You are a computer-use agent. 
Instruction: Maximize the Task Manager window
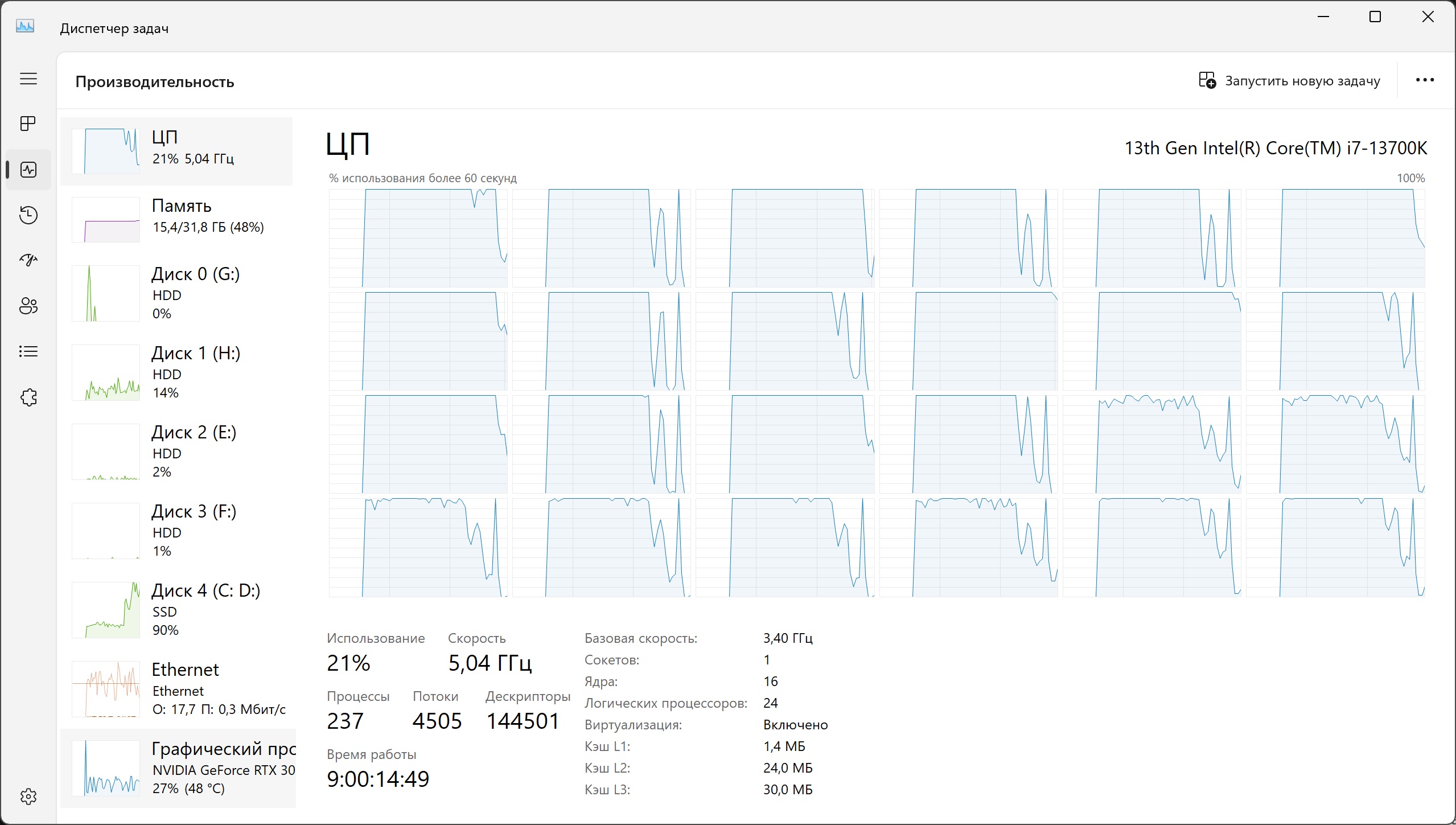pos(1375,17)
